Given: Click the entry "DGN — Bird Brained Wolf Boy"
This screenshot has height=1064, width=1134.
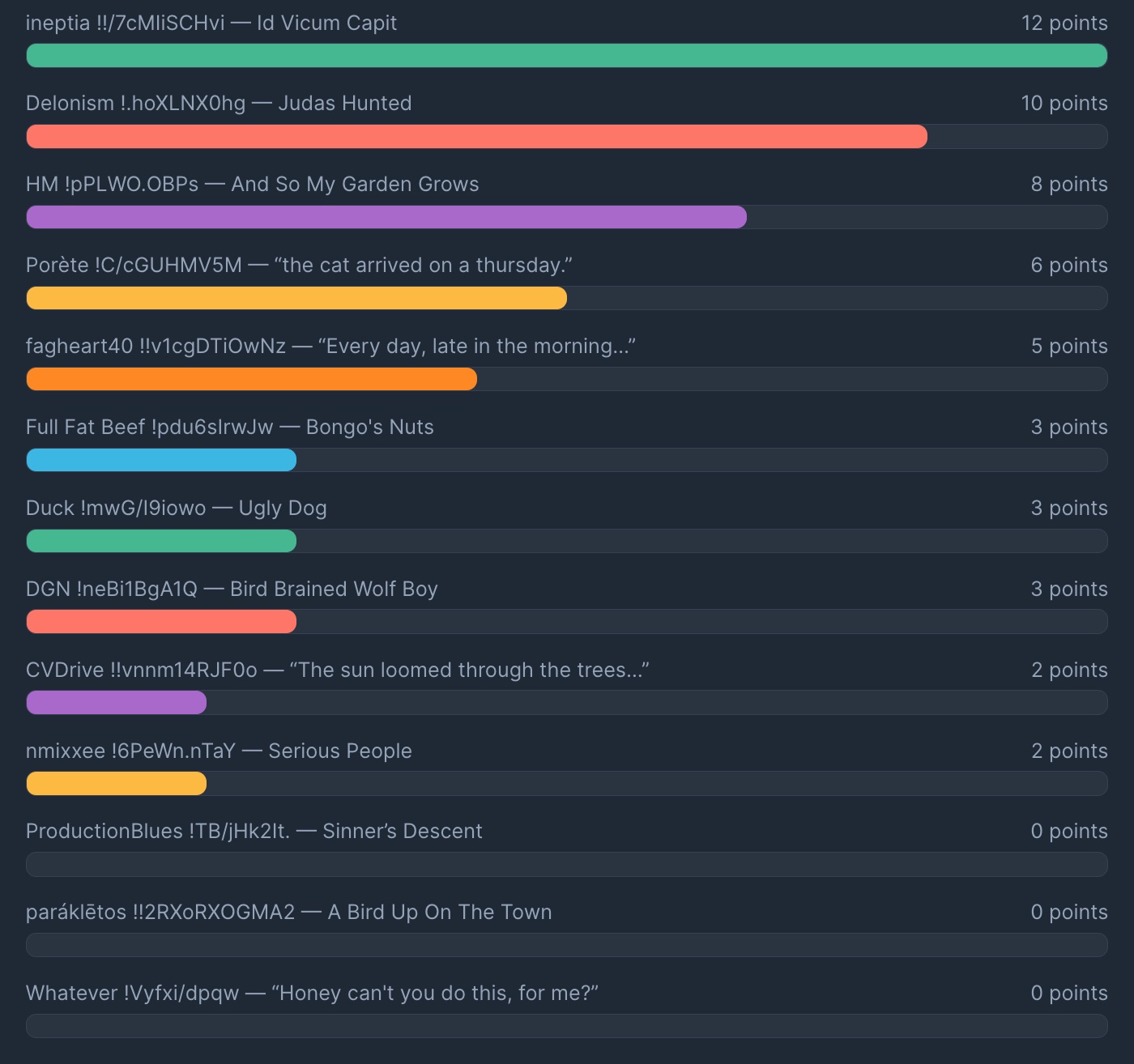Looking at the screenshot, I should click(232, 589).
